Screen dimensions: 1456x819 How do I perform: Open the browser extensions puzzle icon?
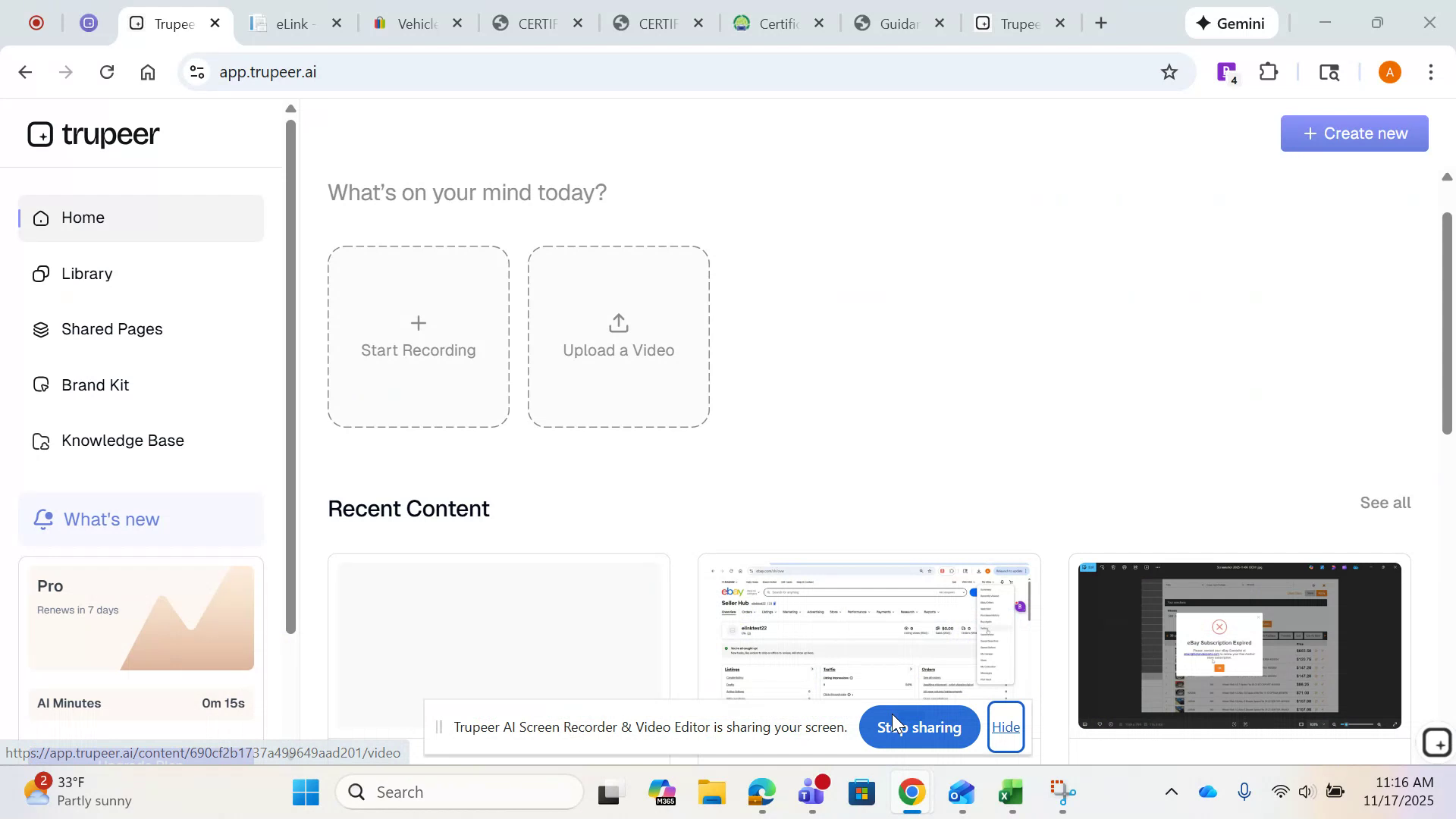pos(1268,72)
